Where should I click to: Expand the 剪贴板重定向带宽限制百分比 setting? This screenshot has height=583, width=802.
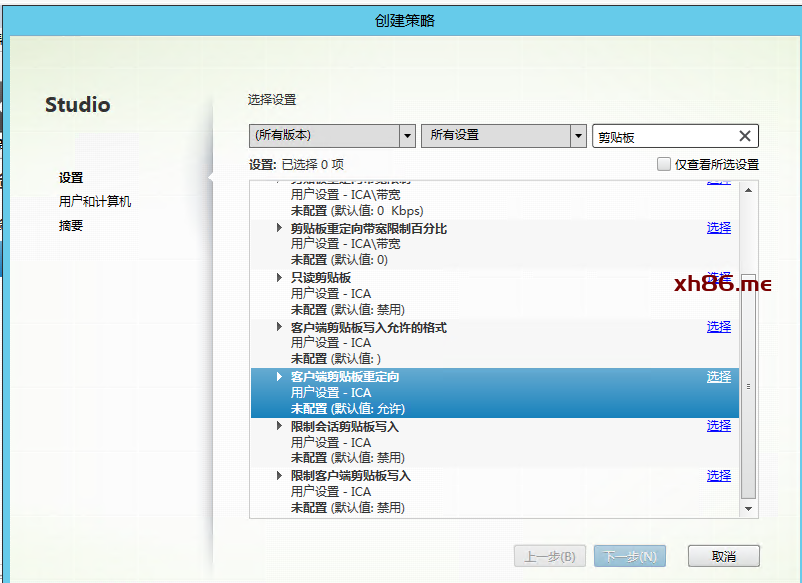[280, 229]
